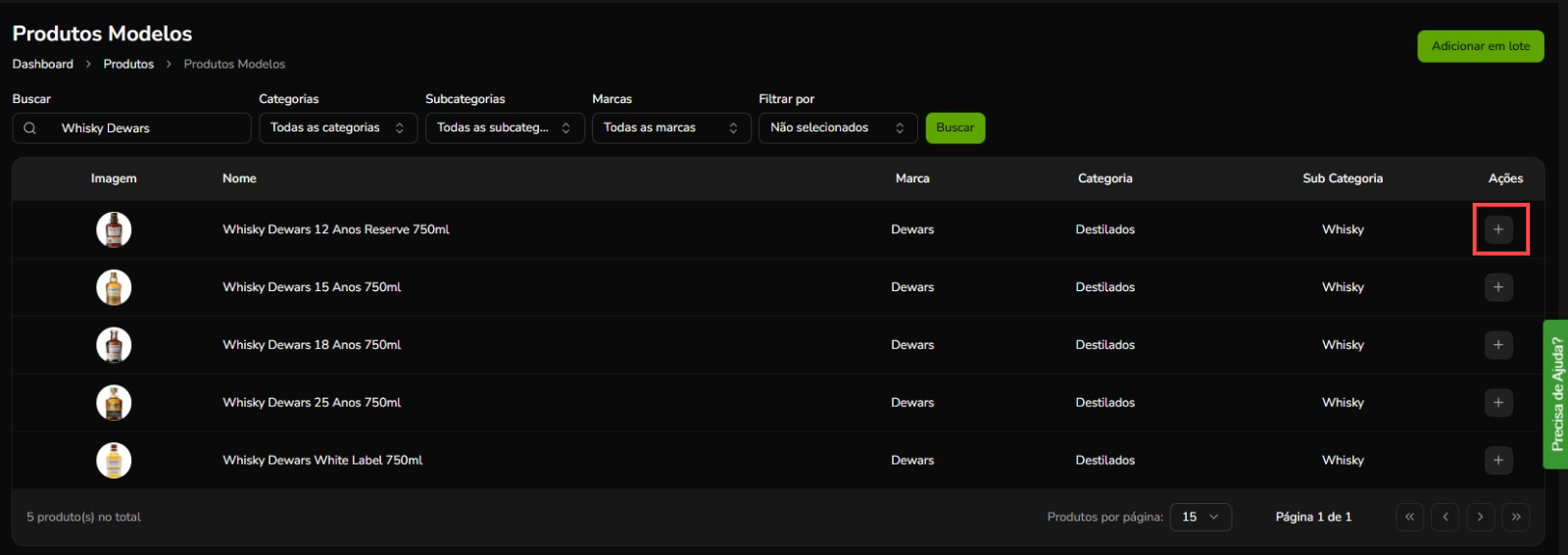Go to last page with double-right arrows

click(x=1516, y=517)
